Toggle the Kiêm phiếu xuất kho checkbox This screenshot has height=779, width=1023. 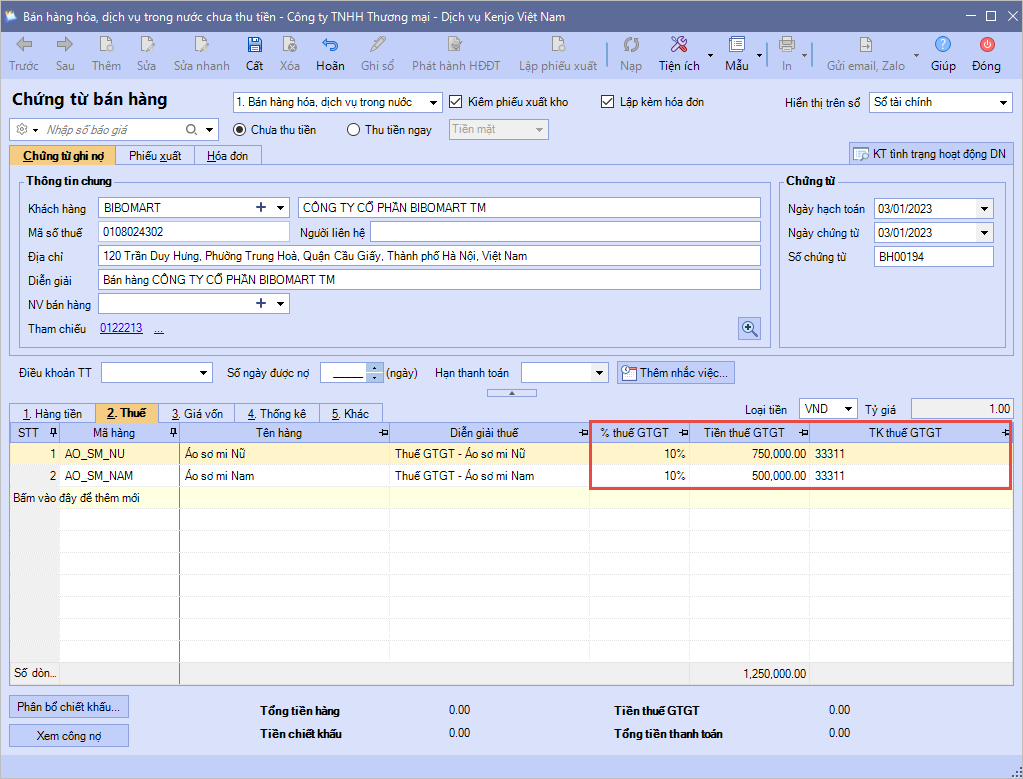(x=457, y=102)
